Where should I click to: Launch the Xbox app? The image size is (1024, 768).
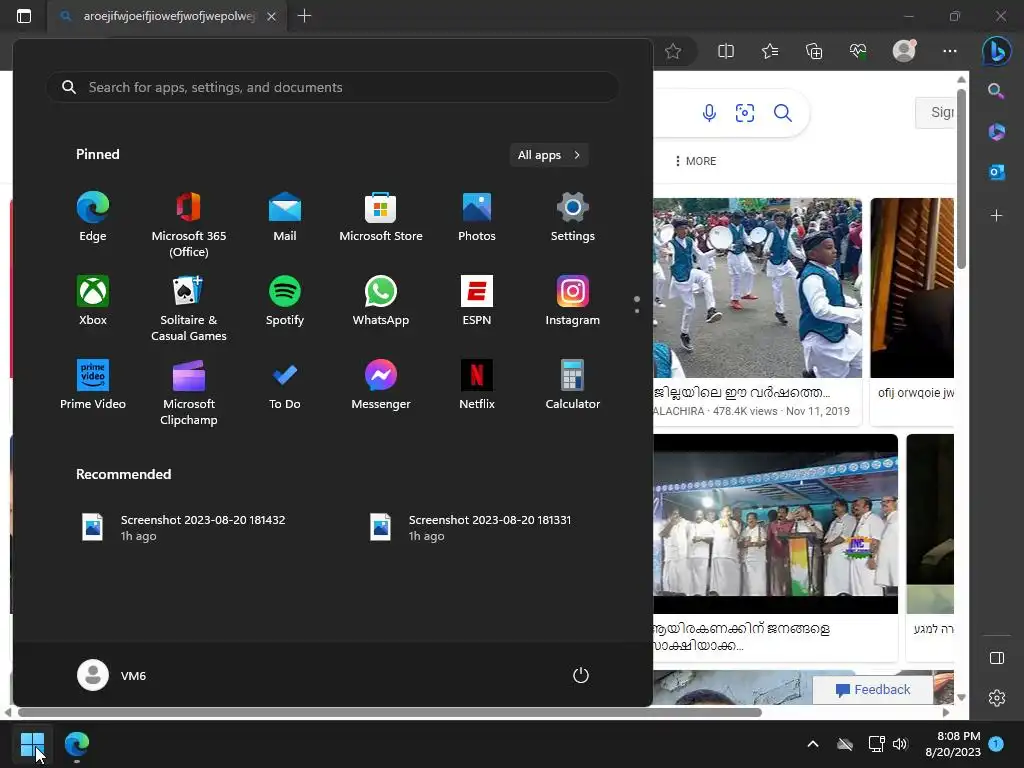tap(93, 301)
